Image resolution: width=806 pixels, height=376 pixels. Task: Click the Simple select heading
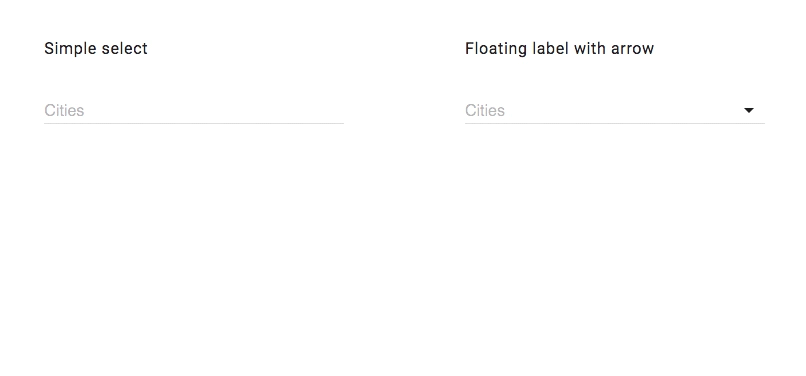point(96,48)
